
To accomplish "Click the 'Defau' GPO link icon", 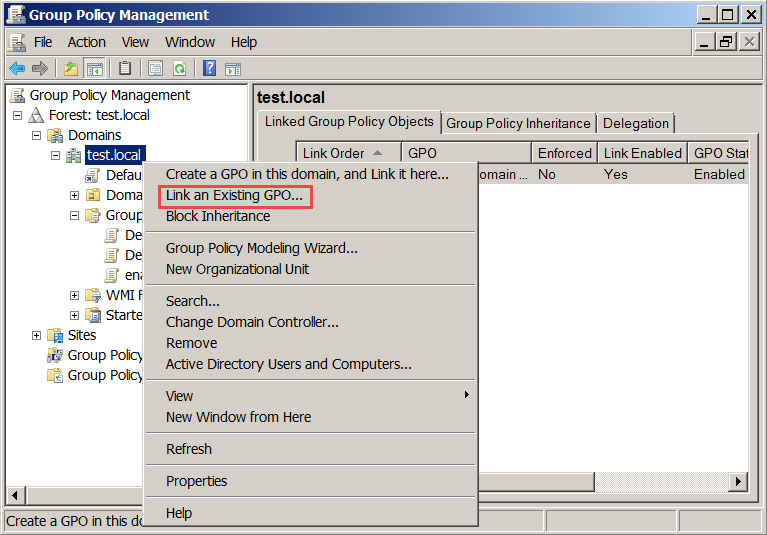I will (92, 176).
